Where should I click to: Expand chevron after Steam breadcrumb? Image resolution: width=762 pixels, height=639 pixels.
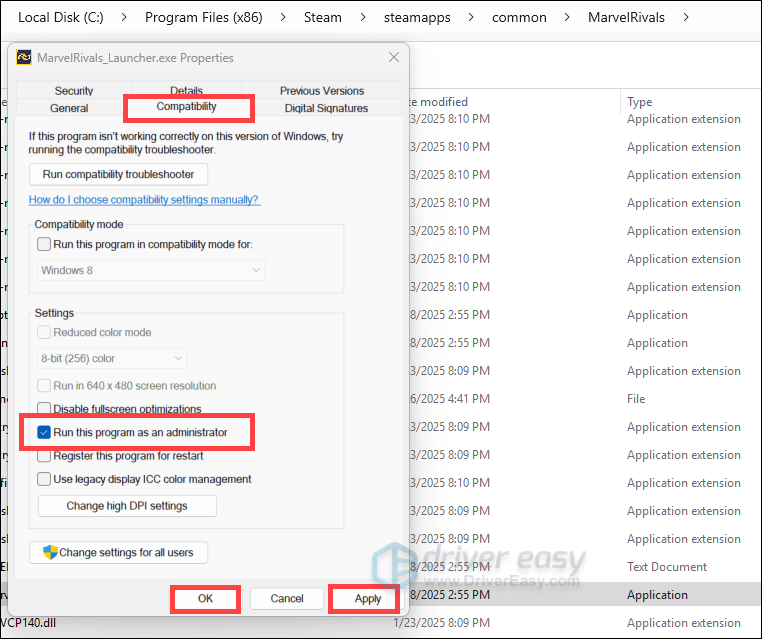363,17
